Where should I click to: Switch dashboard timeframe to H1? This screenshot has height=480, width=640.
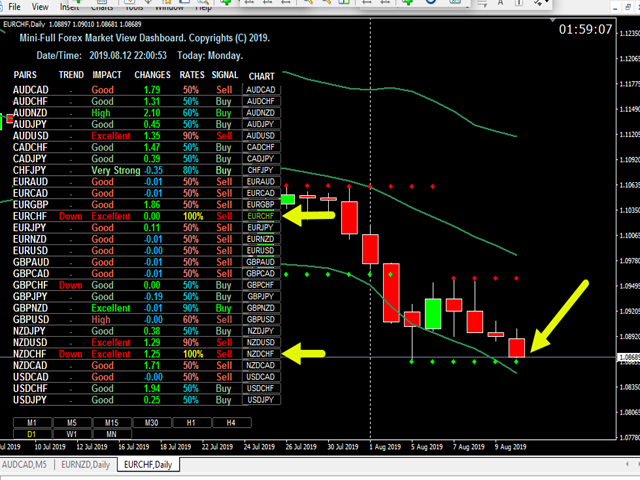tap(191, 422)
